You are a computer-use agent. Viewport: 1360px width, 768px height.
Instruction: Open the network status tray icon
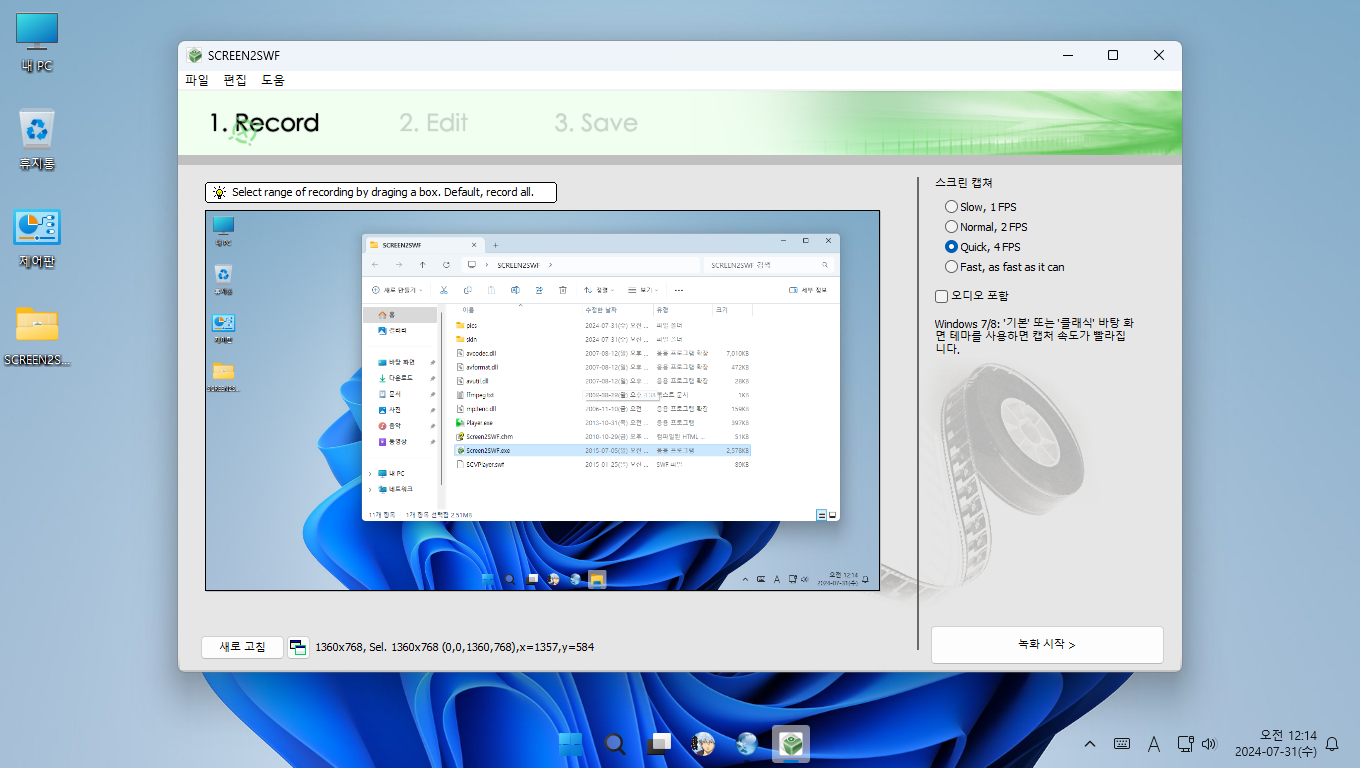pos(1185,744)
